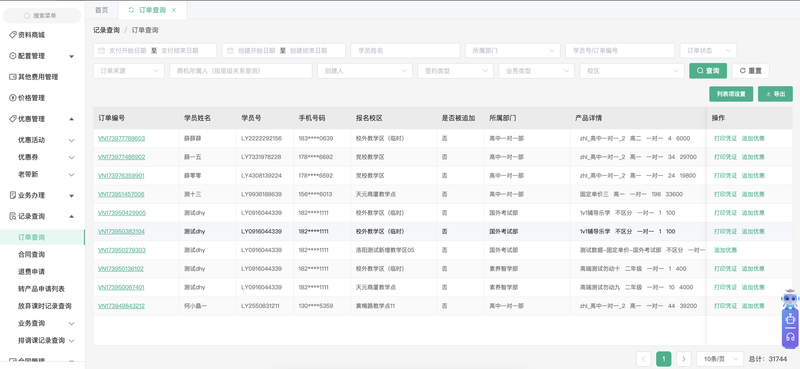Click calendar icon in 创建开始日期 field
The width and height of the screenshot is (800, 369).
(230, 51)
